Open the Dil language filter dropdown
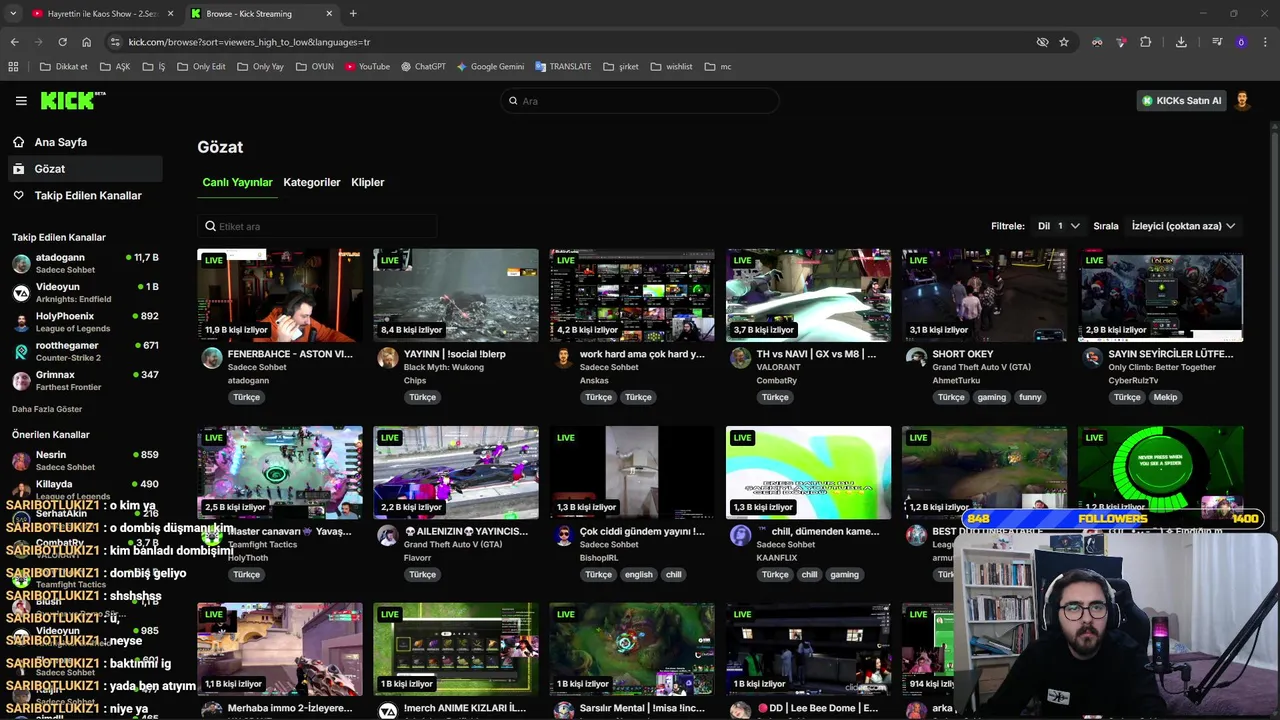This screenshot has height=720, width=1280. click(x=1058, y=226)
